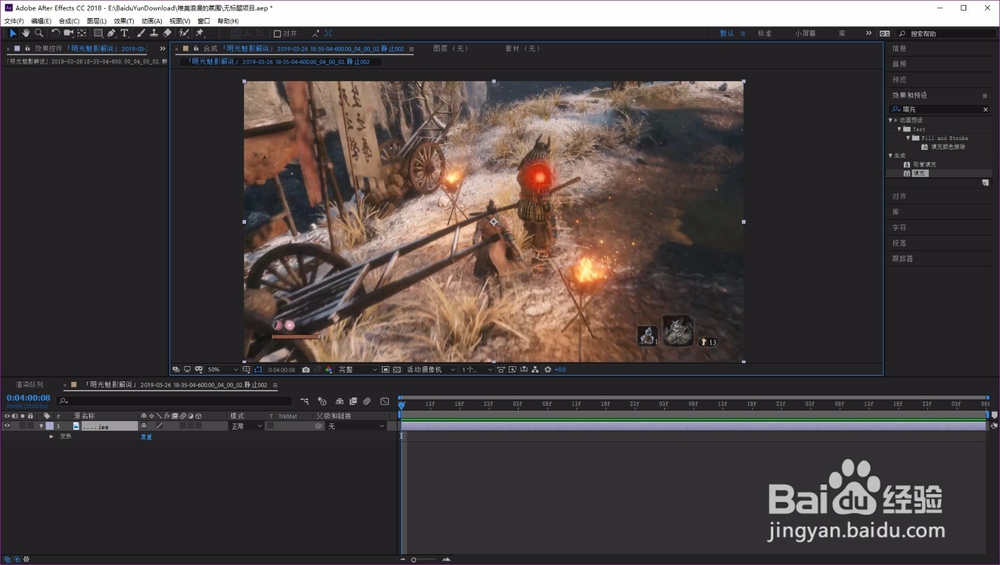Switch to the 小屏幕 workspace
This screenshot has width=1000, height=565.
pos(805,33)
